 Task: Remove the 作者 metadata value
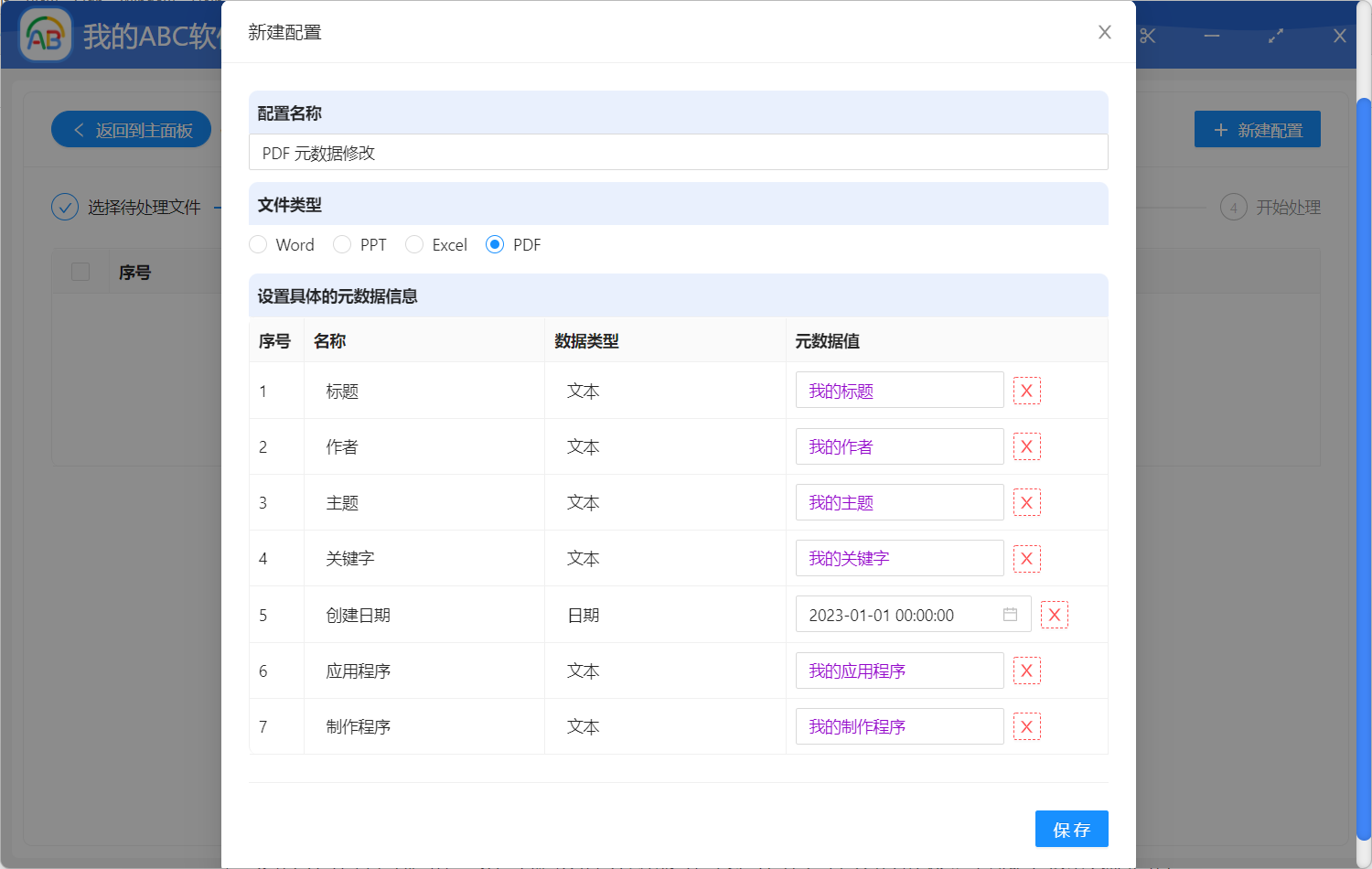click(x=1026, y=446)
